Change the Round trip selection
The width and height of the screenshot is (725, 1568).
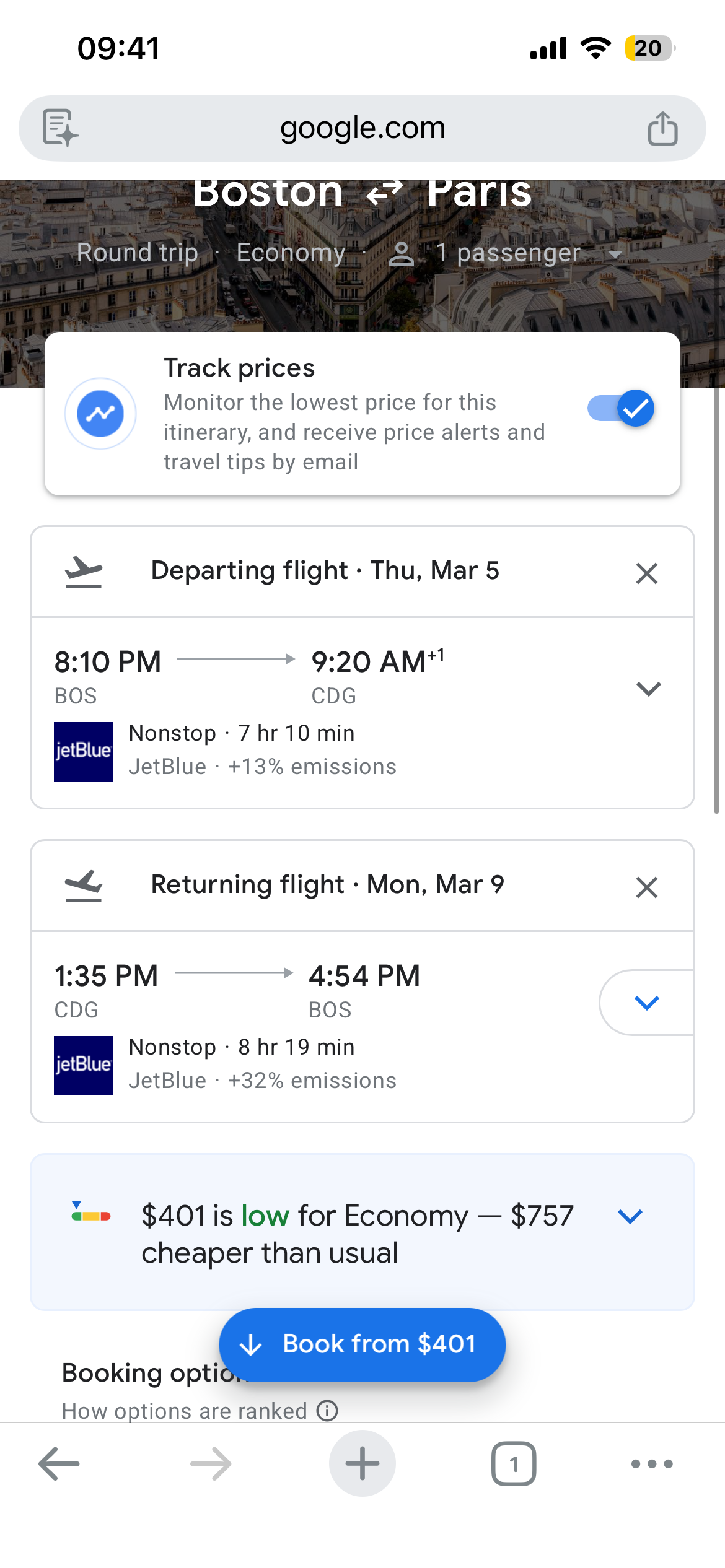pyautogui.click(x=138, y=253)
